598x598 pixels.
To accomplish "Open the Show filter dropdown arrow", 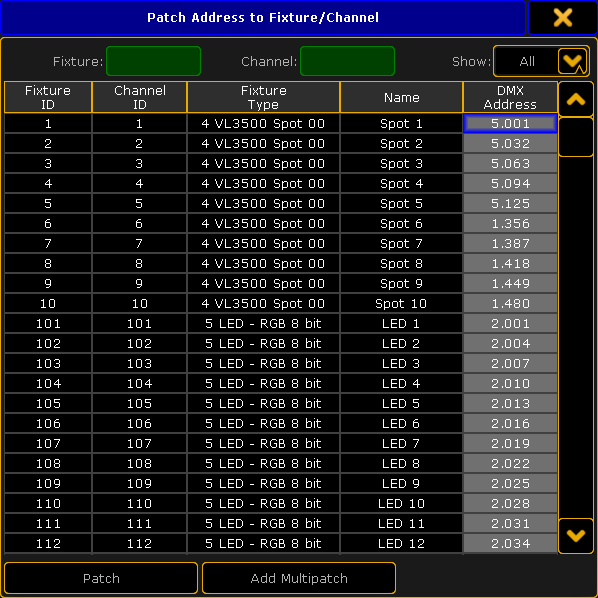I will pyautogui.click(x=572, y=61).
